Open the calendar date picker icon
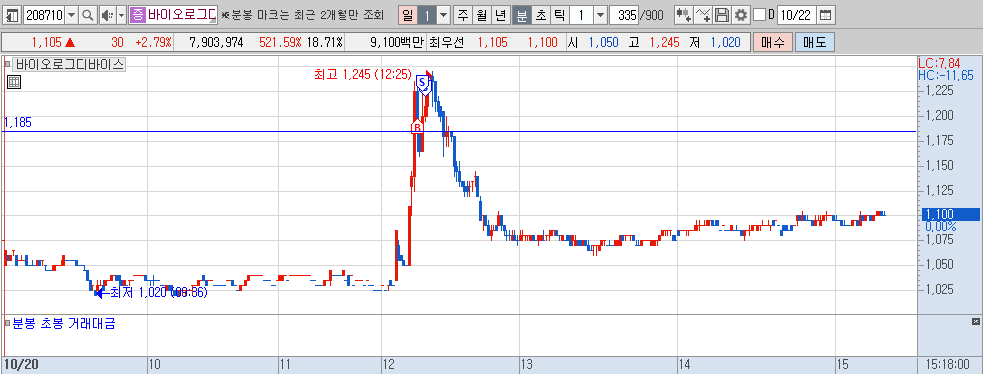 click(826, 15)
